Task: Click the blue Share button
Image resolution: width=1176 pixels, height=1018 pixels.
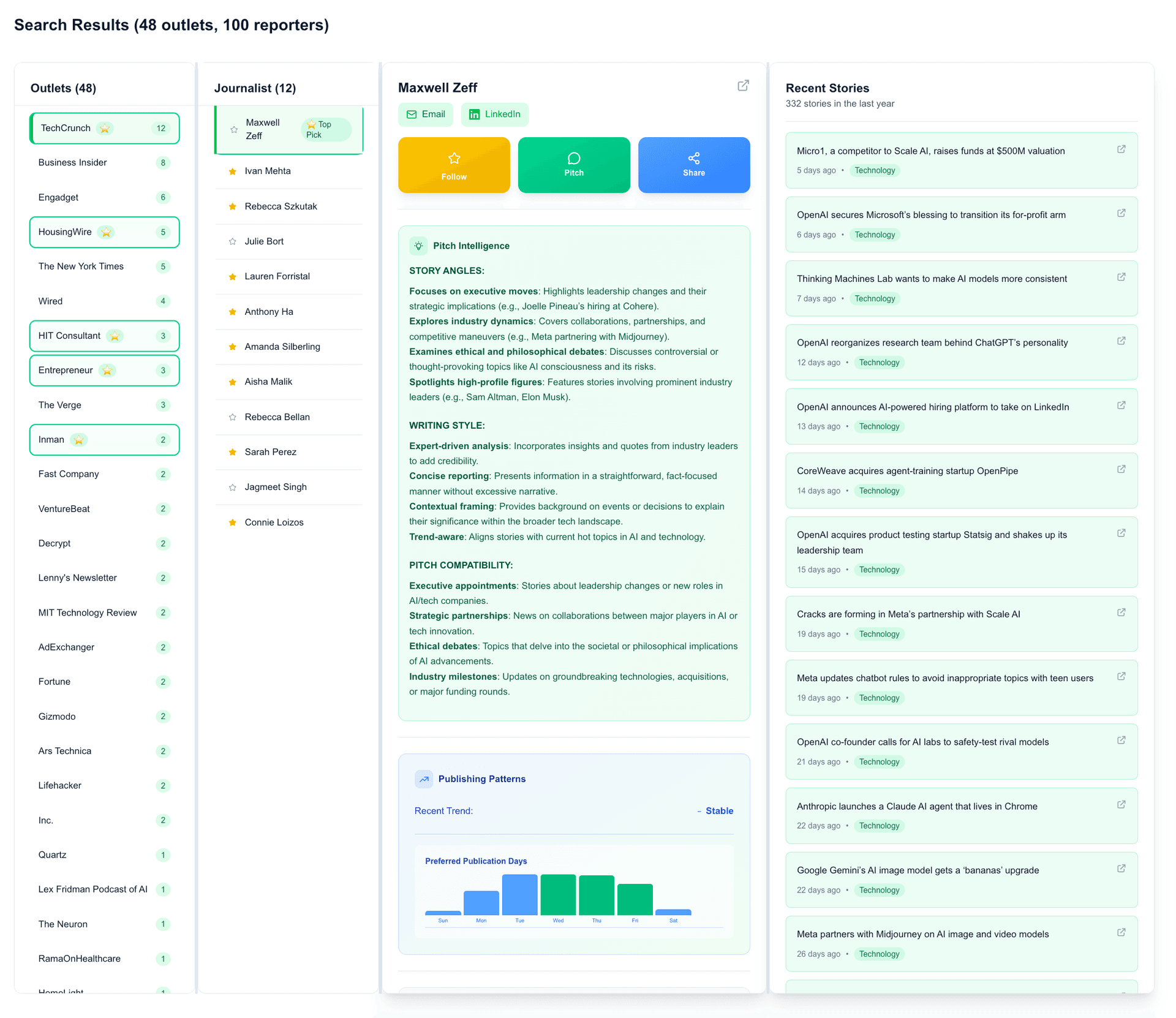Action: point(694,165)
